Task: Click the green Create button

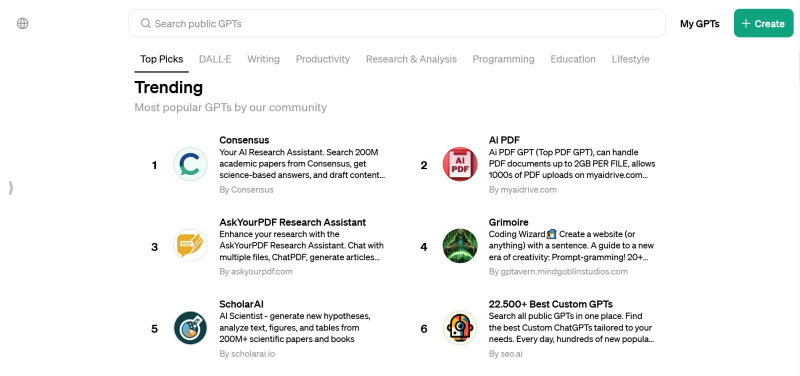Action: (764, 23)
